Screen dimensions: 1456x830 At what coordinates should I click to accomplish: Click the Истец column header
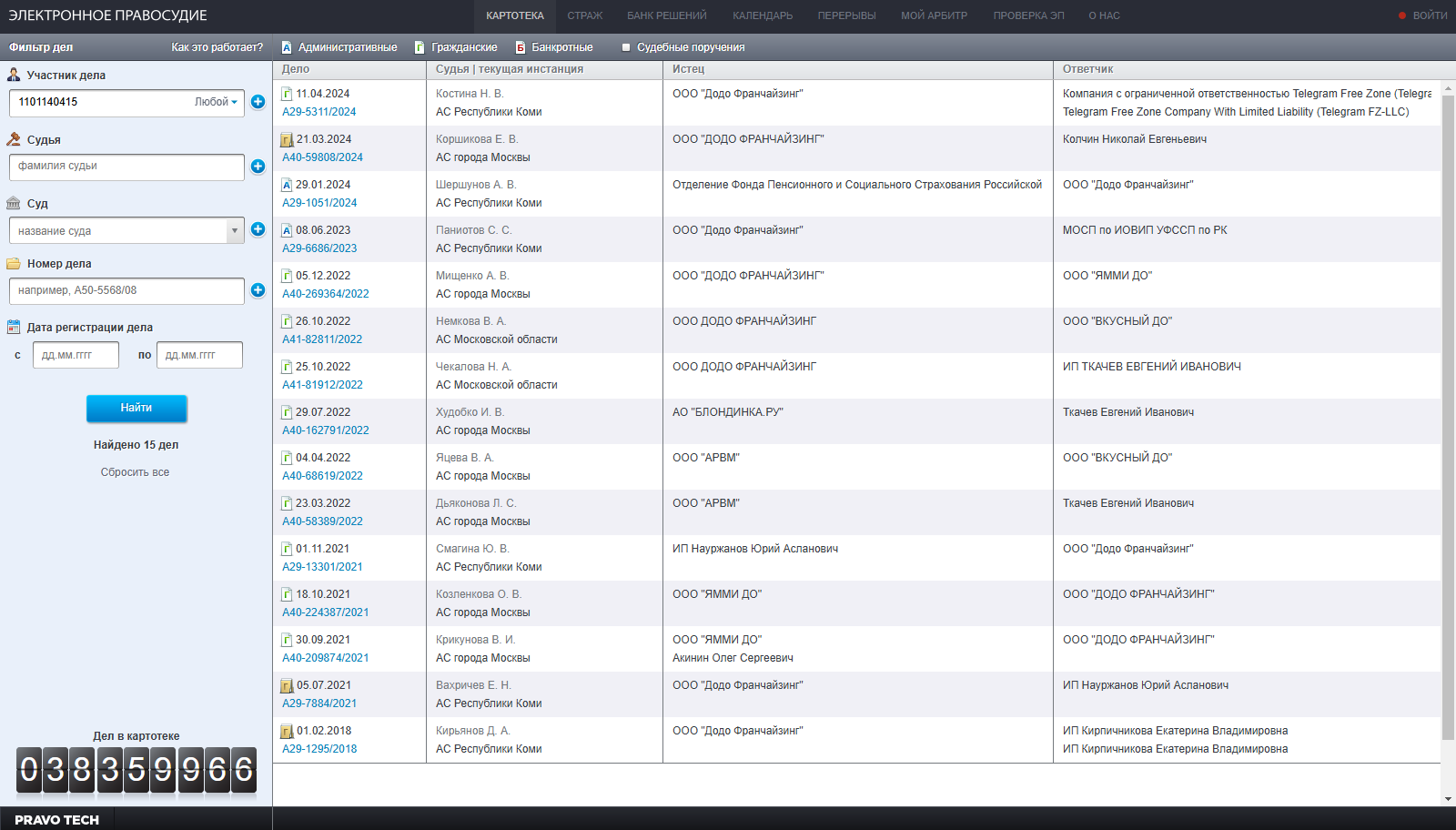point(688,69)
